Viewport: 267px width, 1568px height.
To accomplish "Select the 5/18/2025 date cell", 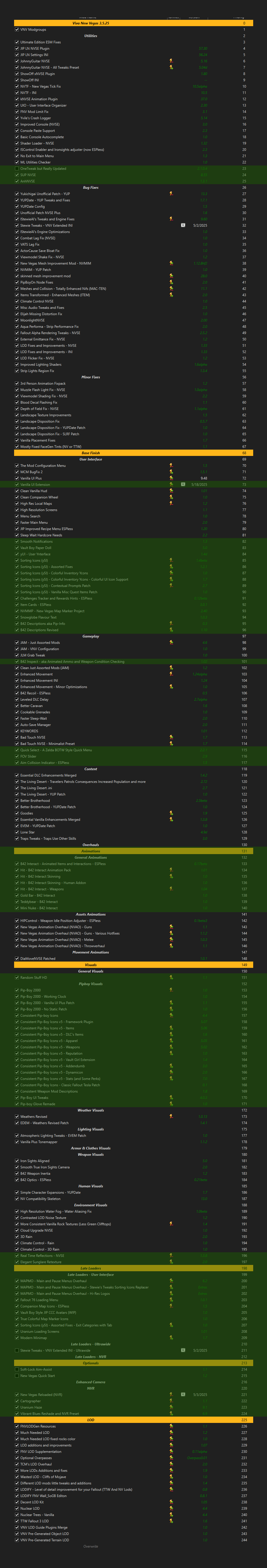I will [x=200, y=485].
